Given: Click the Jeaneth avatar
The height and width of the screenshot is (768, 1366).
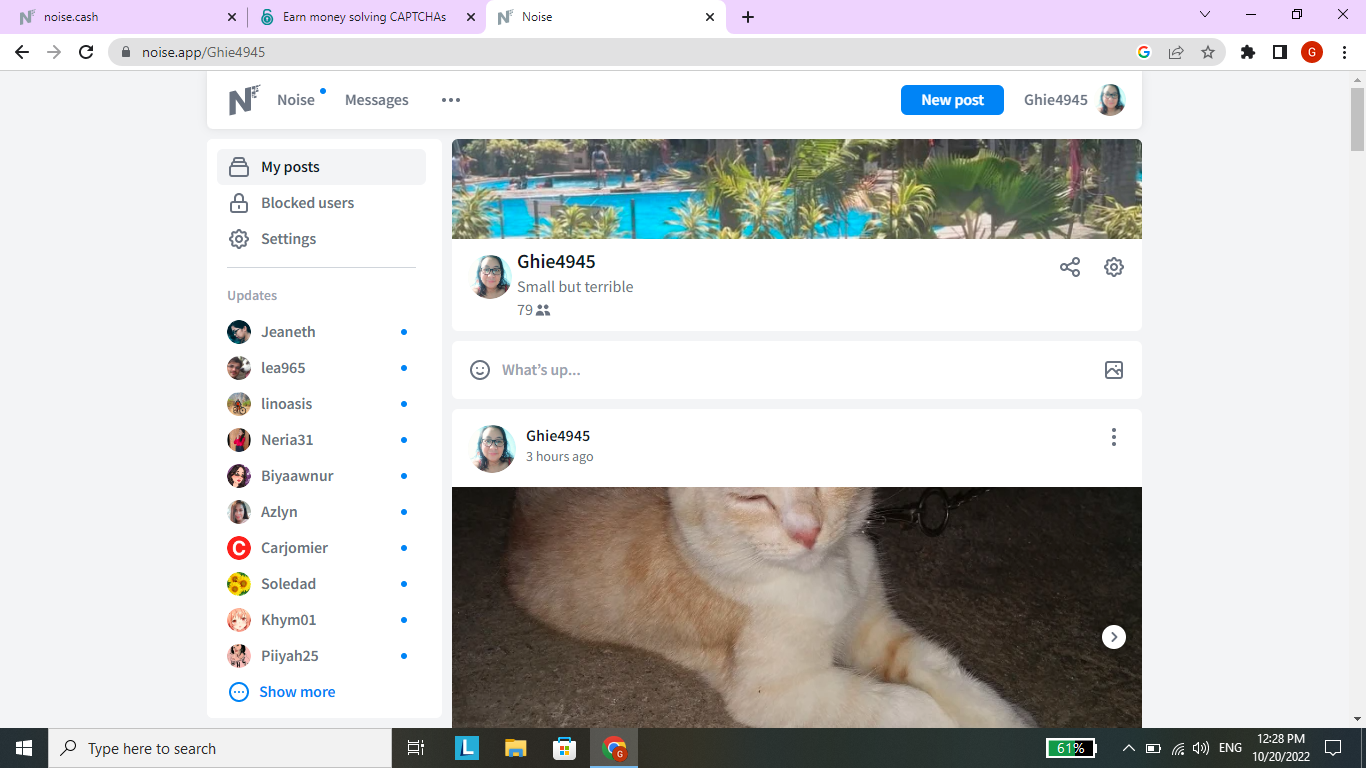Looking at the screenshot, I should tap(239, 332).
